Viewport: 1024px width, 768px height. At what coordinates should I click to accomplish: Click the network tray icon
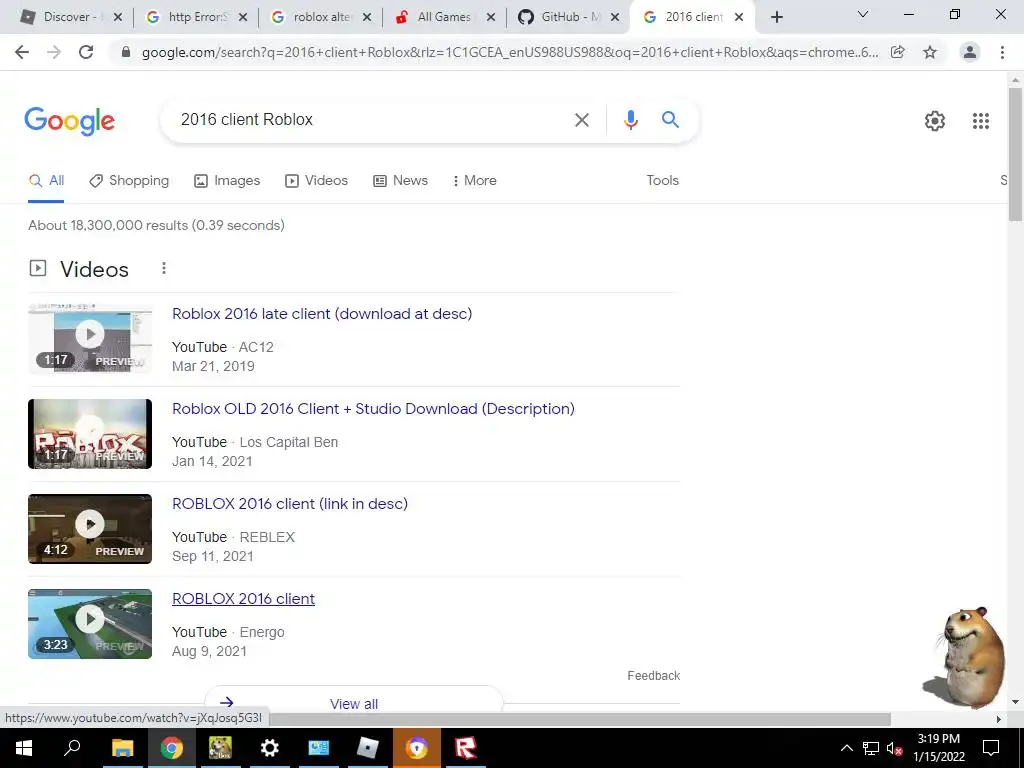click(x=871, y=748)
